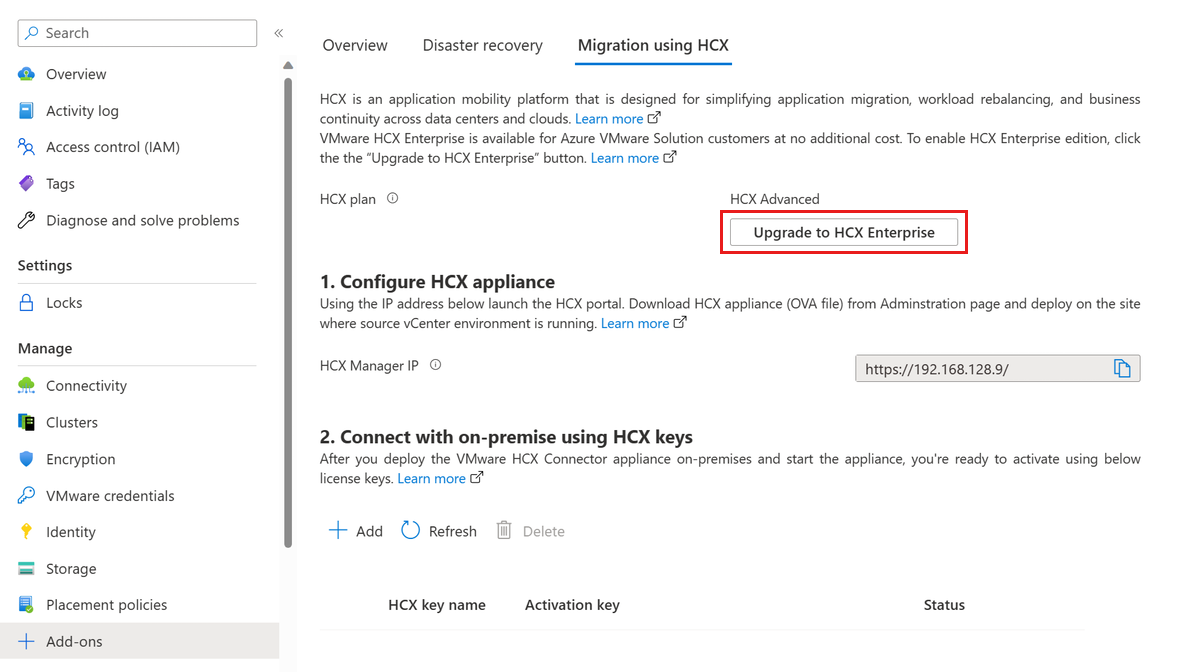Click the VMware credentials key icon
The width and height of the screenshot is (1200, 672).
tap(27, 496)
